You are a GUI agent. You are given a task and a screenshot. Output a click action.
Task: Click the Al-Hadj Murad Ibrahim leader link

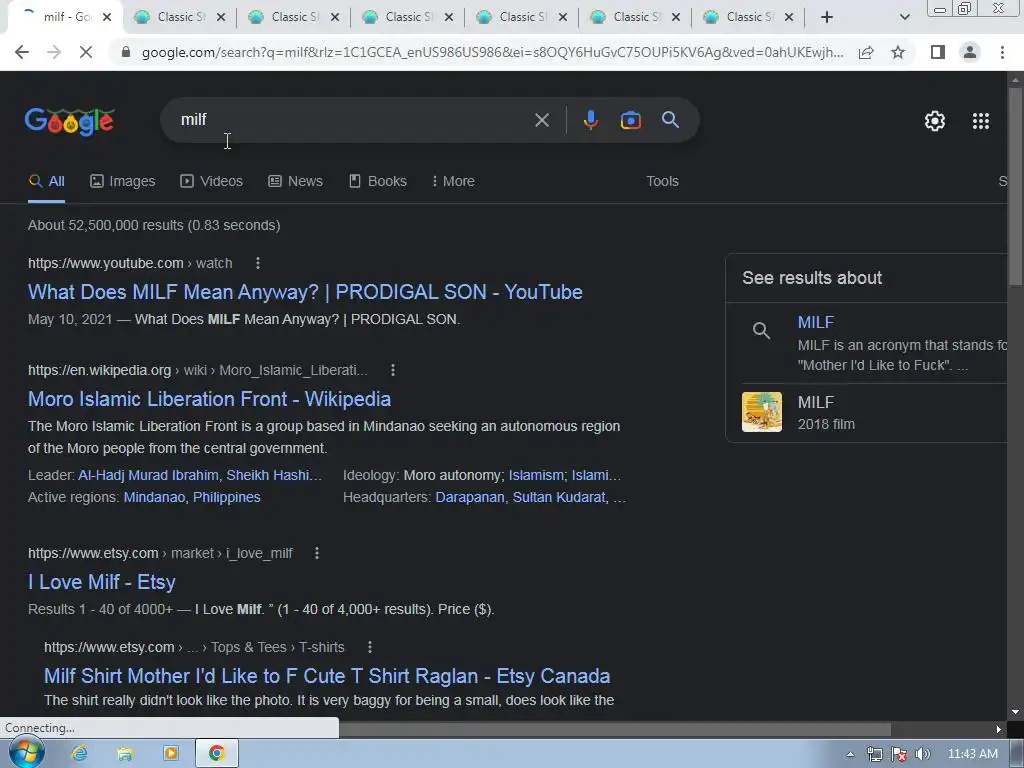148,475
